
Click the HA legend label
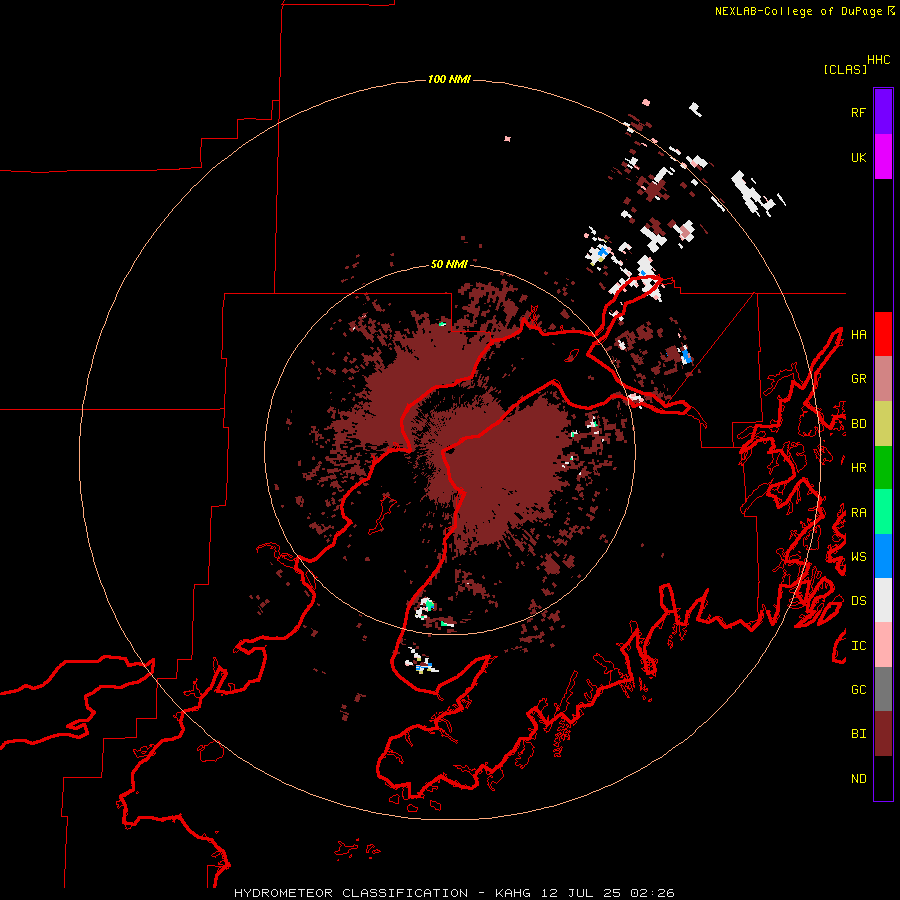(x=858, y=334)
